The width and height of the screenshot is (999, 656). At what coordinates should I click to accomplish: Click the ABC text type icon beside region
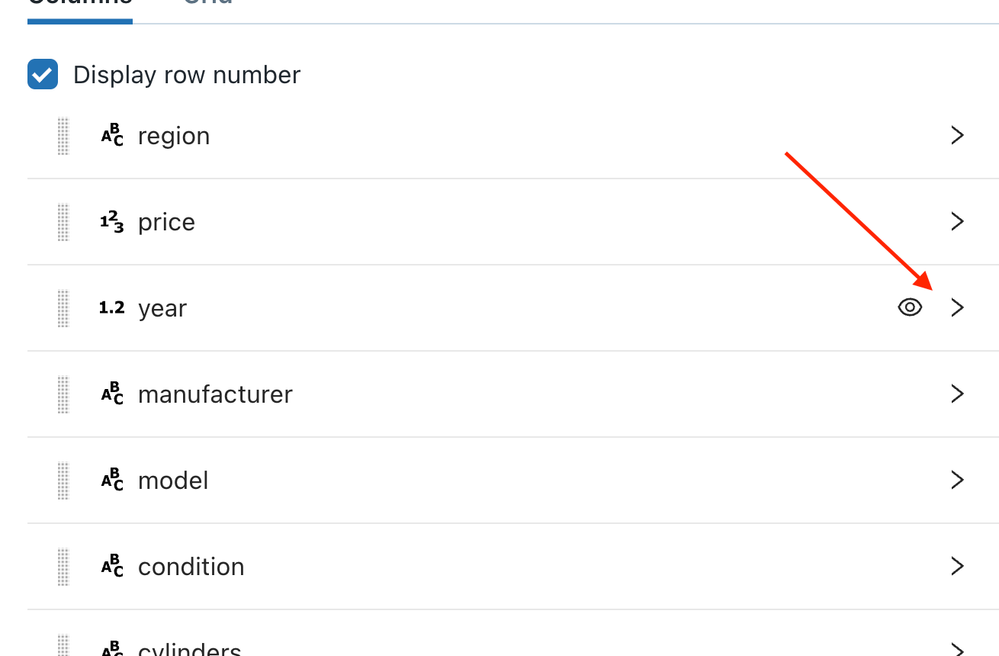click(x=112, y=135)
